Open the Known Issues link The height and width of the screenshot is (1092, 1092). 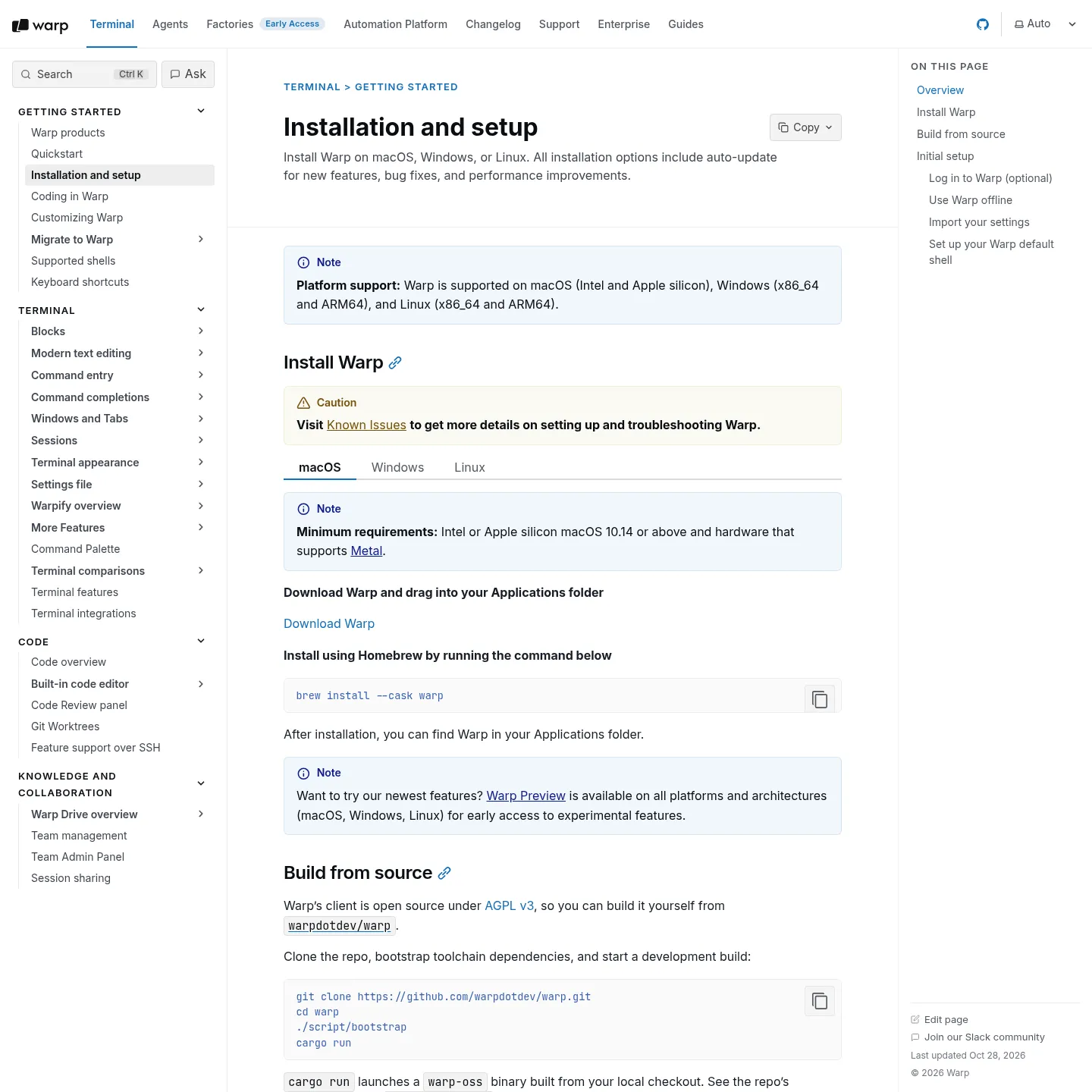pos(366,425)
